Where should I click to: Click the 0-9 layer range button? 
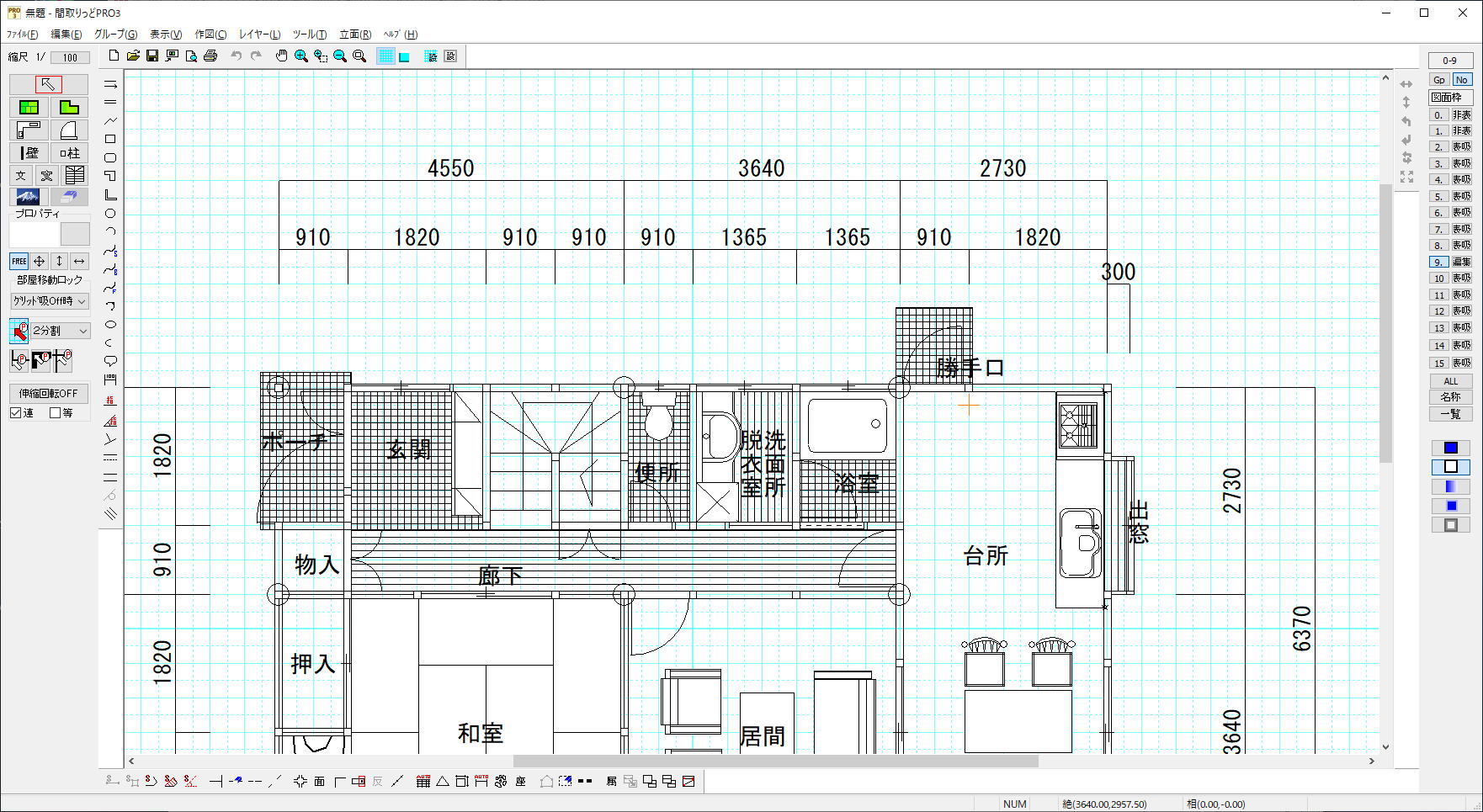pos(1450,61)
